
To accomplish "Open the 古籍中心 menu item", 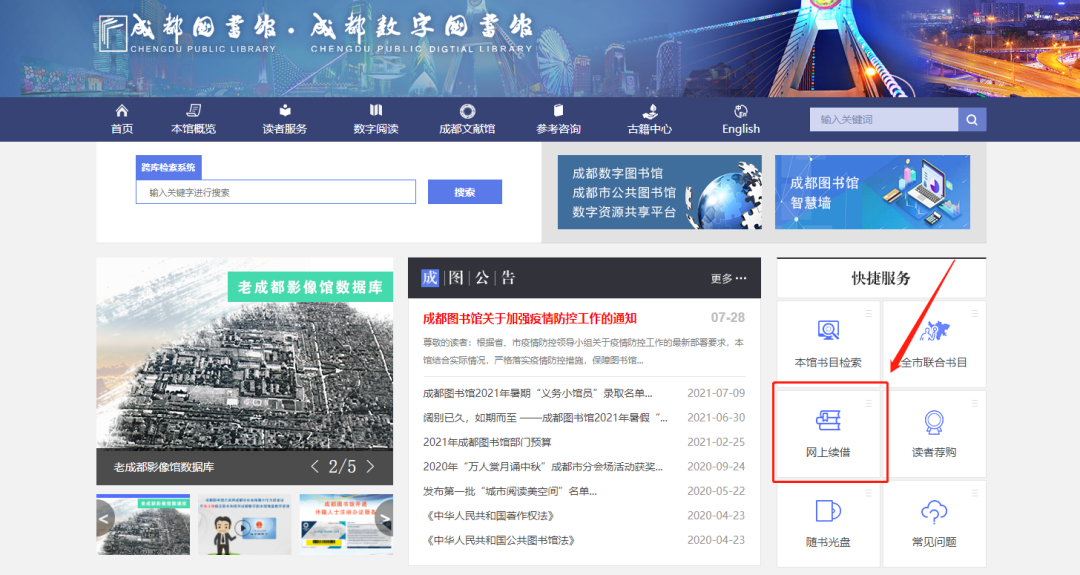I will [650, 129].
